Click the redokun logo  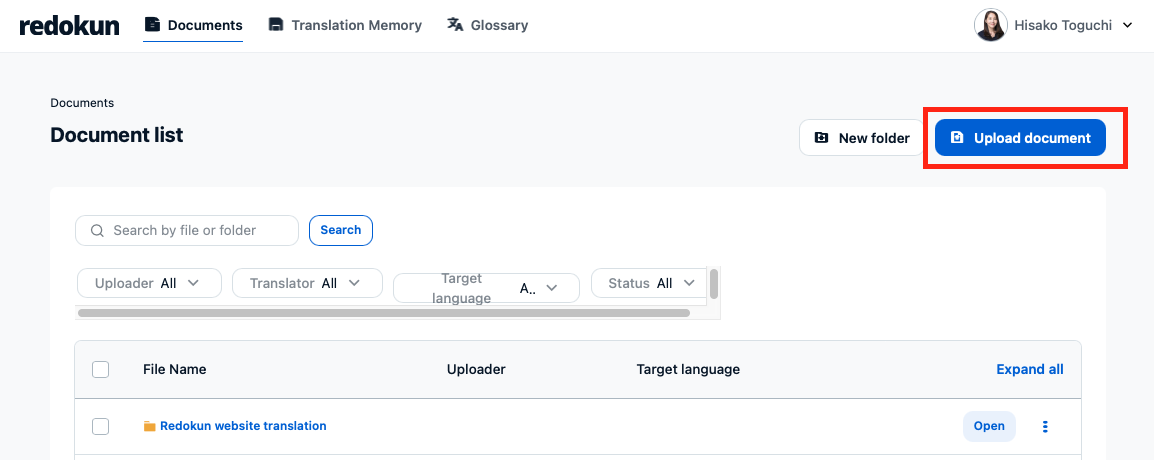(69, 26)
